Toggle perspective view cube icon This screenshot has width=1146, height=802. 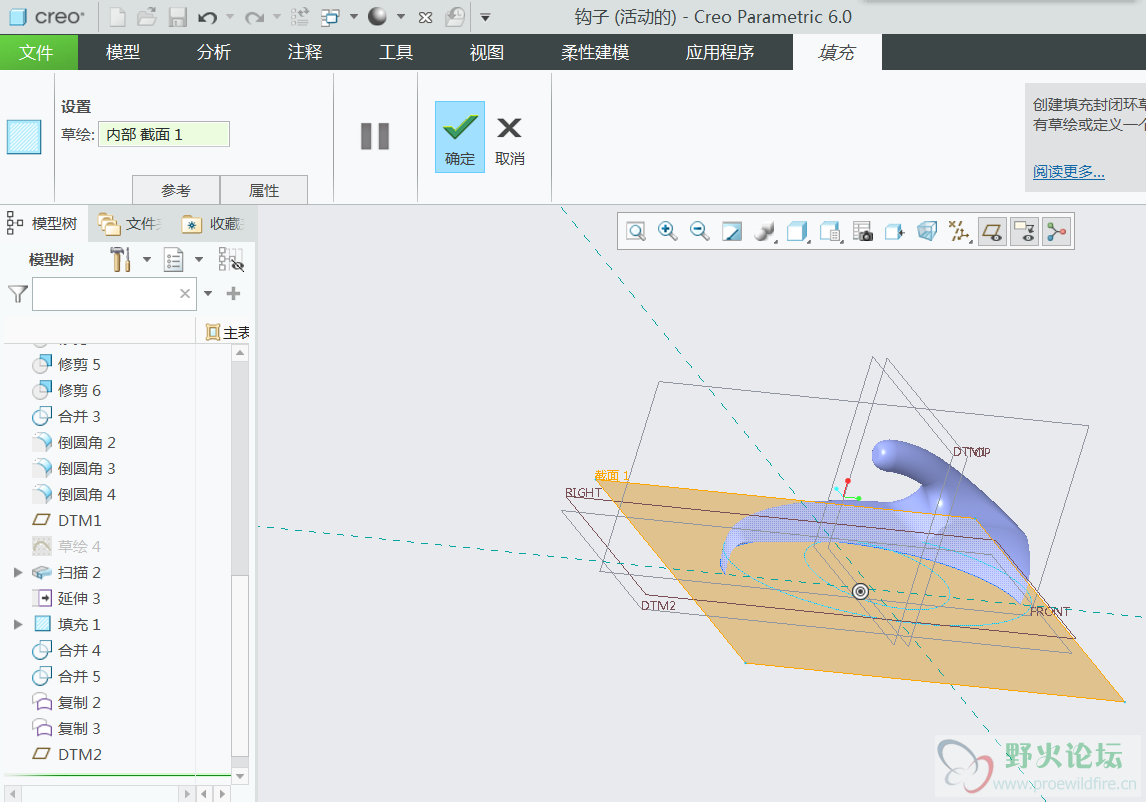927,232
